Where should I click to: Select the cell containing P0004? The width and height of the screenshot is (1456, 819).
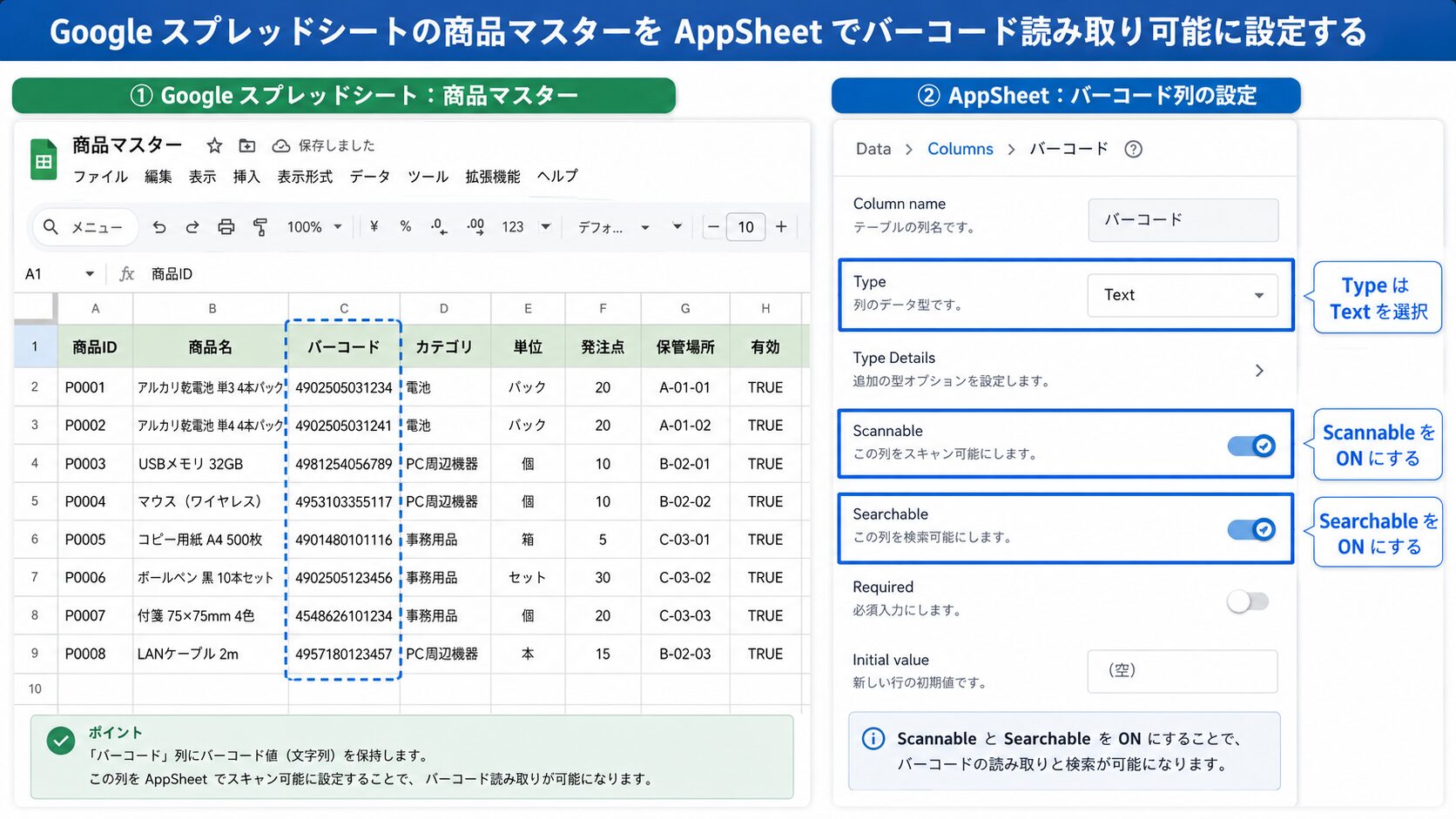point(95,501)
